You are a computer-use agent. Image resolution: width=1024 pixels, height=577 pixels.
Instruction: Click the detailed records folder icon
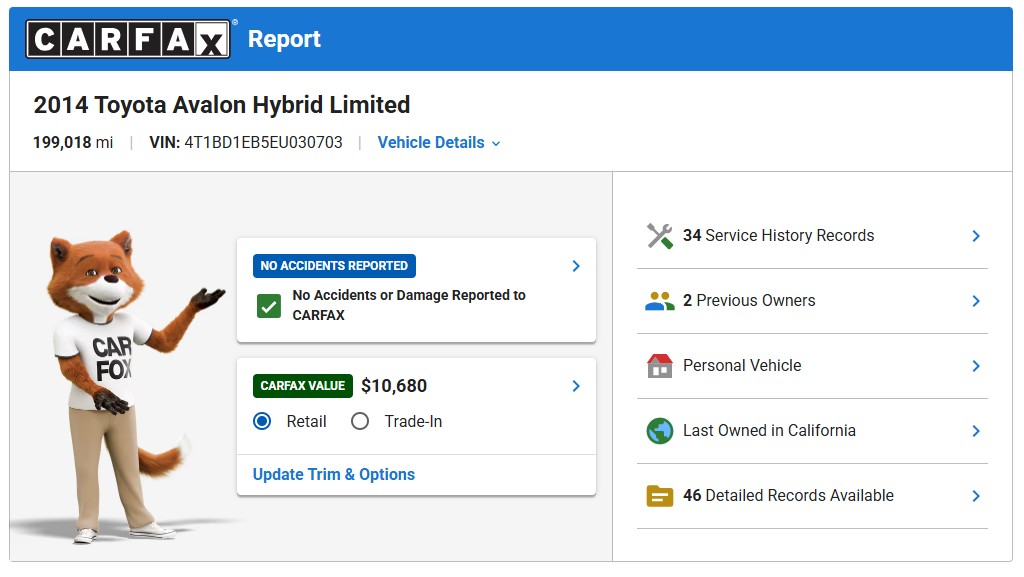click(660, 496)
